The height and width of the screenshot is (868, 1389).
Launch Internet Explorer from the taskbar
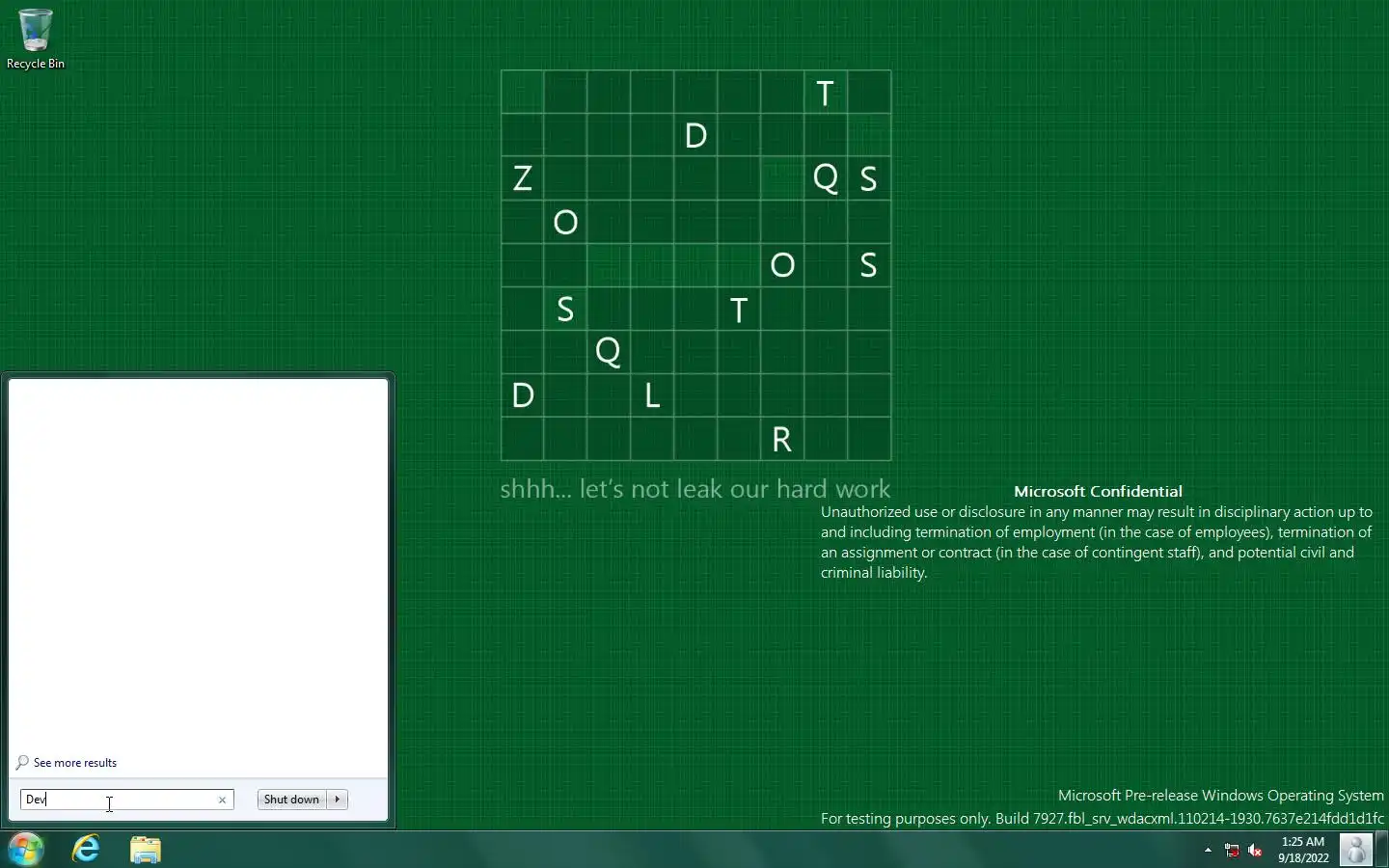[x=86, y=850]
